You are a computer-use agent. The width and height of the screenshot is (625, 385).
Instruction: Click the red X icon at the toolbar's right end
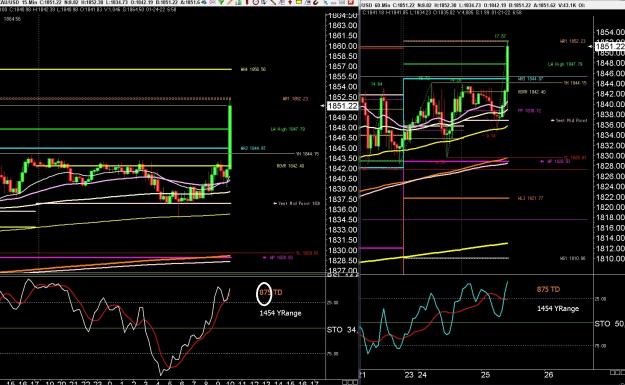pyautogui.click(x=351, y=2)
